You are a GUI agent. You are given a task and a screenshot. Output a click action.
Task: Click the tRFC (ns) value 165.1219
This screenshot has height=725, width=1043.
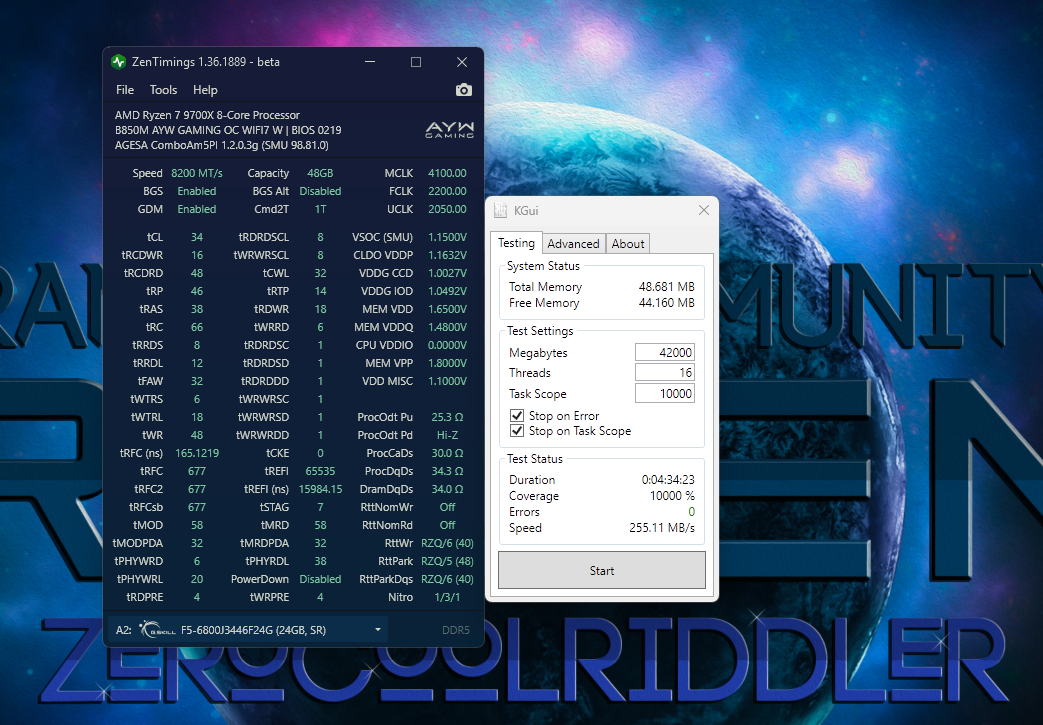click(x=197, y=453)
